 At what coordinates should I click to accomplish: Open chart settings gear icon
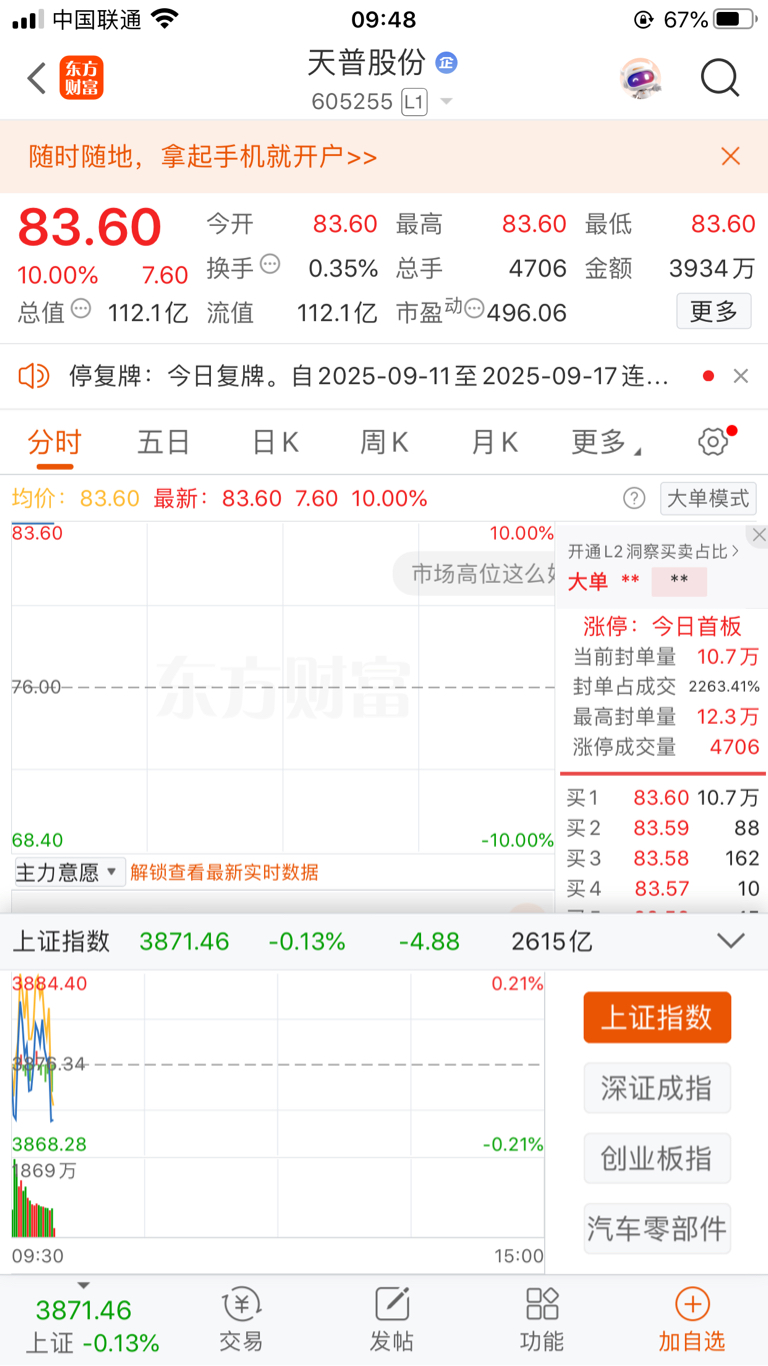[x=713, y=442]
